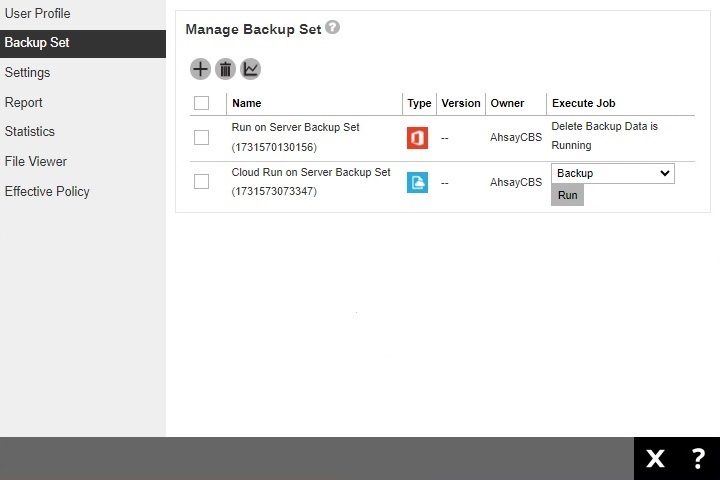Click the Run button

(x=568, y=195)
